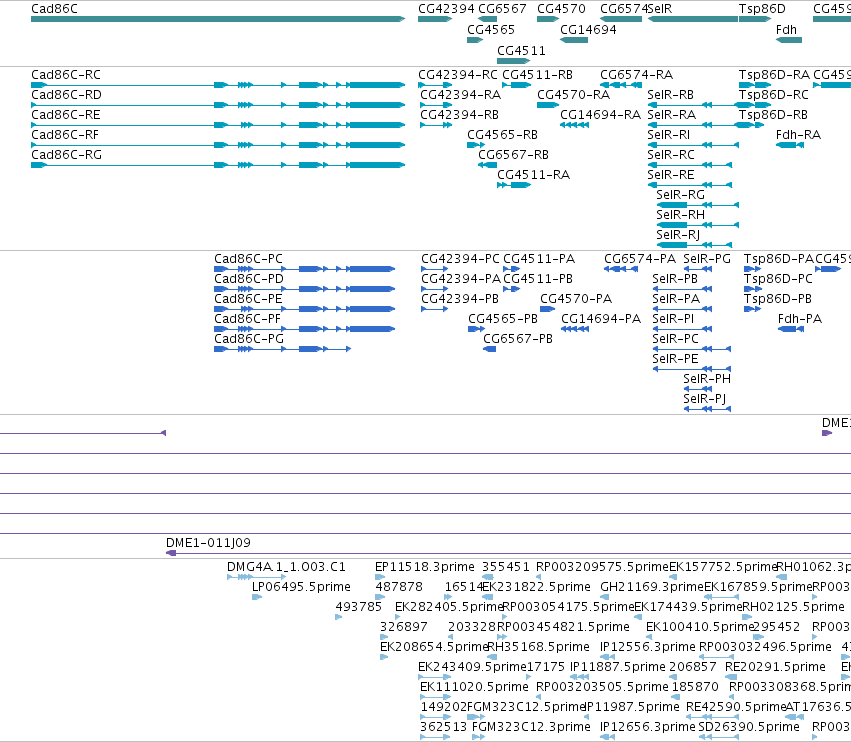This screenshot has height=742, width=851.
Task: Click the Cad86C-RD transcript label
Action: [x=66, y=94]
